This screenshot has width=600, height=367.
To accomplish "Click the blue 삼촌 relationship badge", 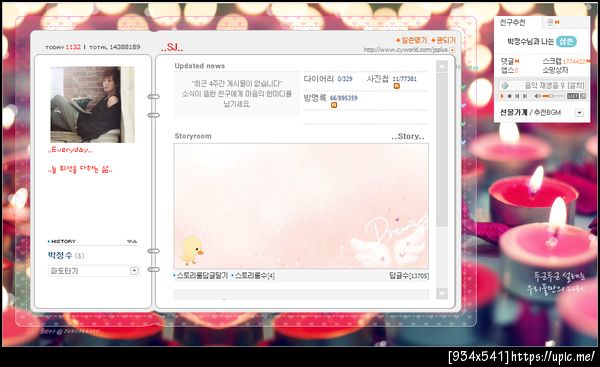I will 566,41.
